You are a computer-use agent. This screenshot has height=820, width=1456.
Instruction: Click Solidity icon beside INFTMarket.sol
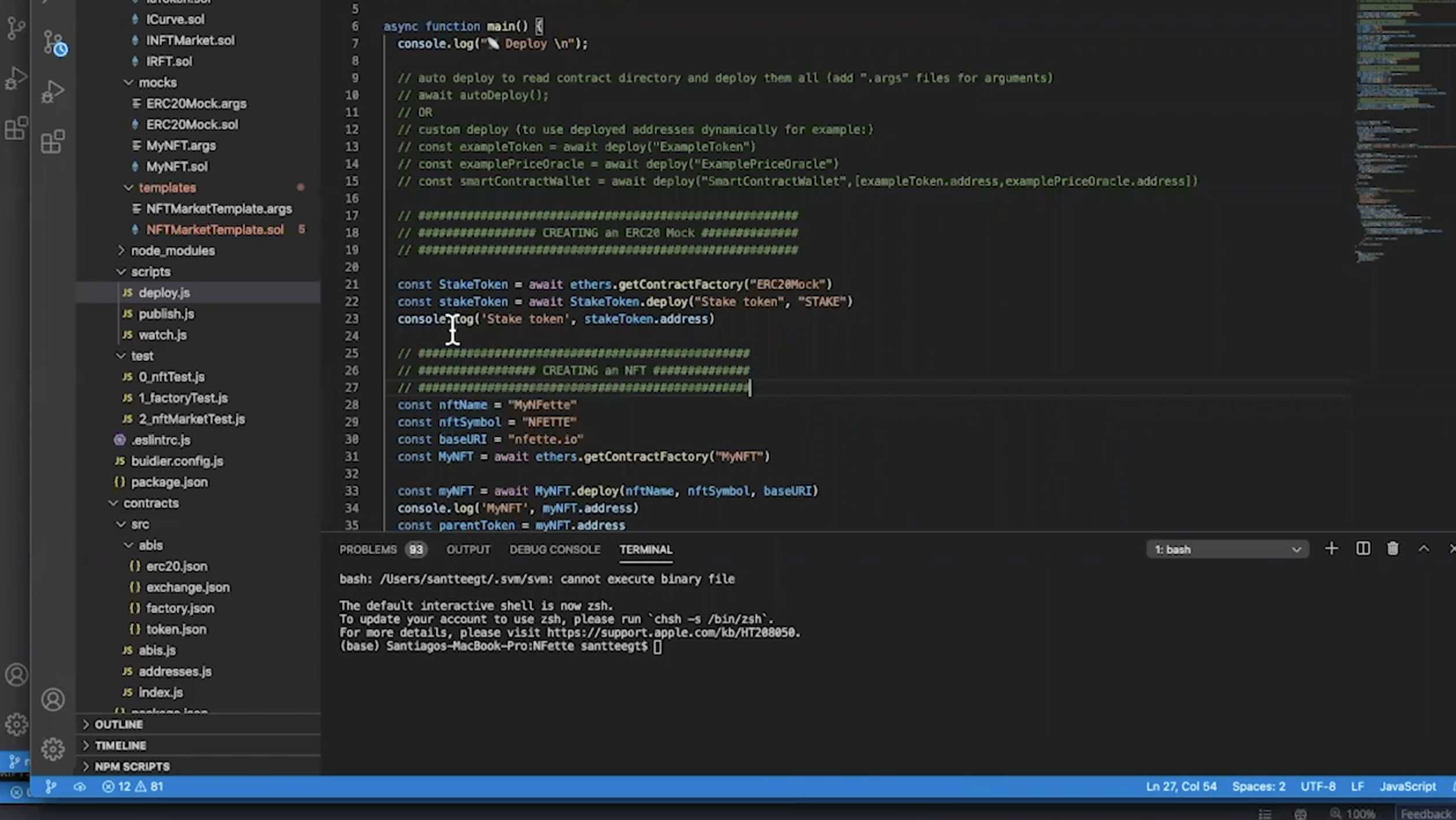tap(135, 40)
